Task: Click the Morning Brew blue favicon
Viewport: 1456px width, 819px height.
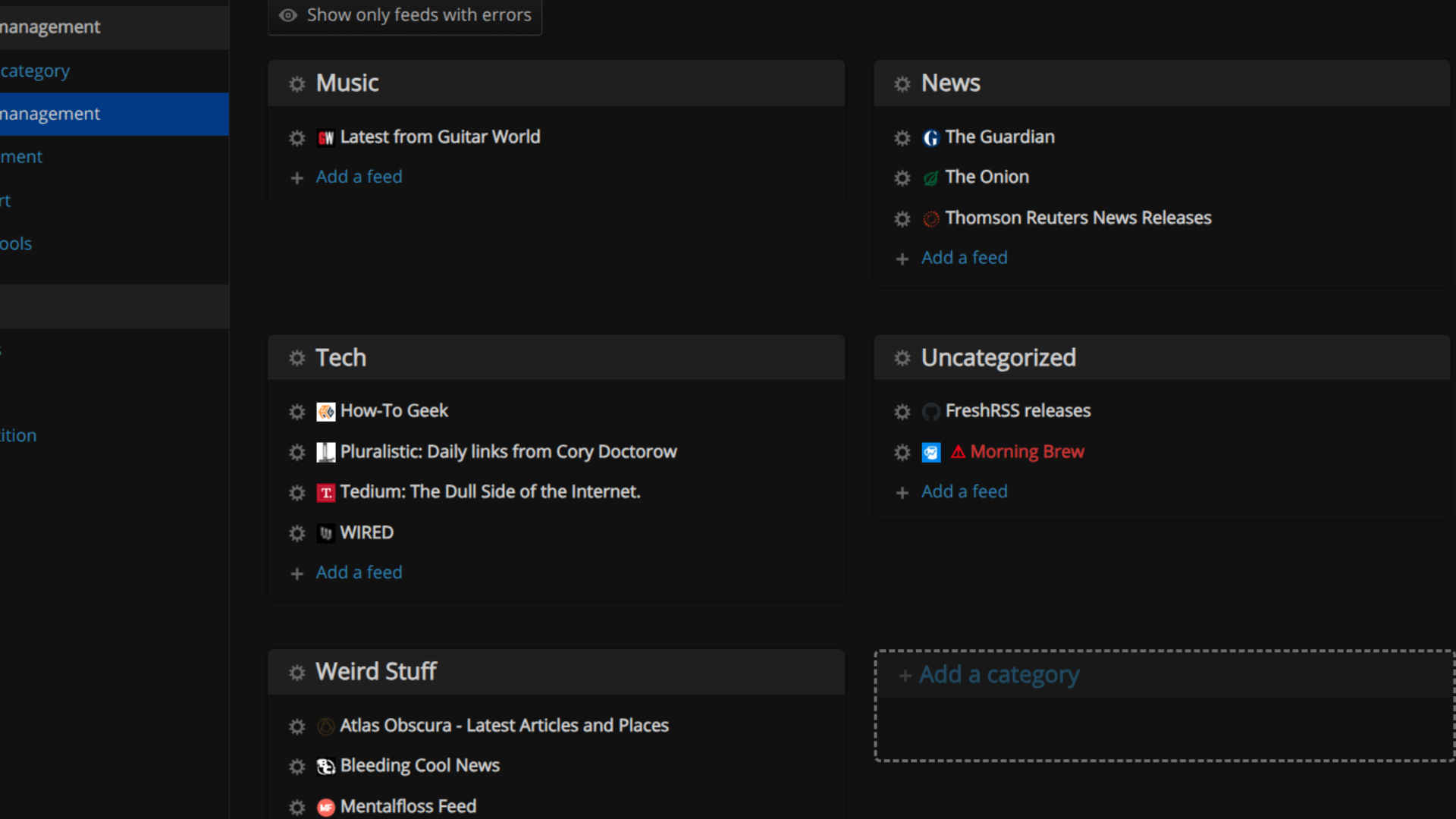Action: (x=930, y=453)
